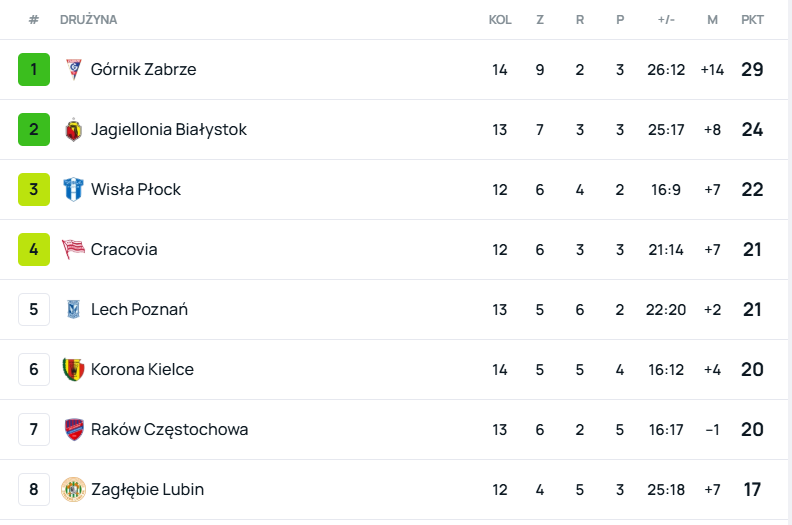
Task: Click the white position 8 badge
Action: (x=34, y=490)
